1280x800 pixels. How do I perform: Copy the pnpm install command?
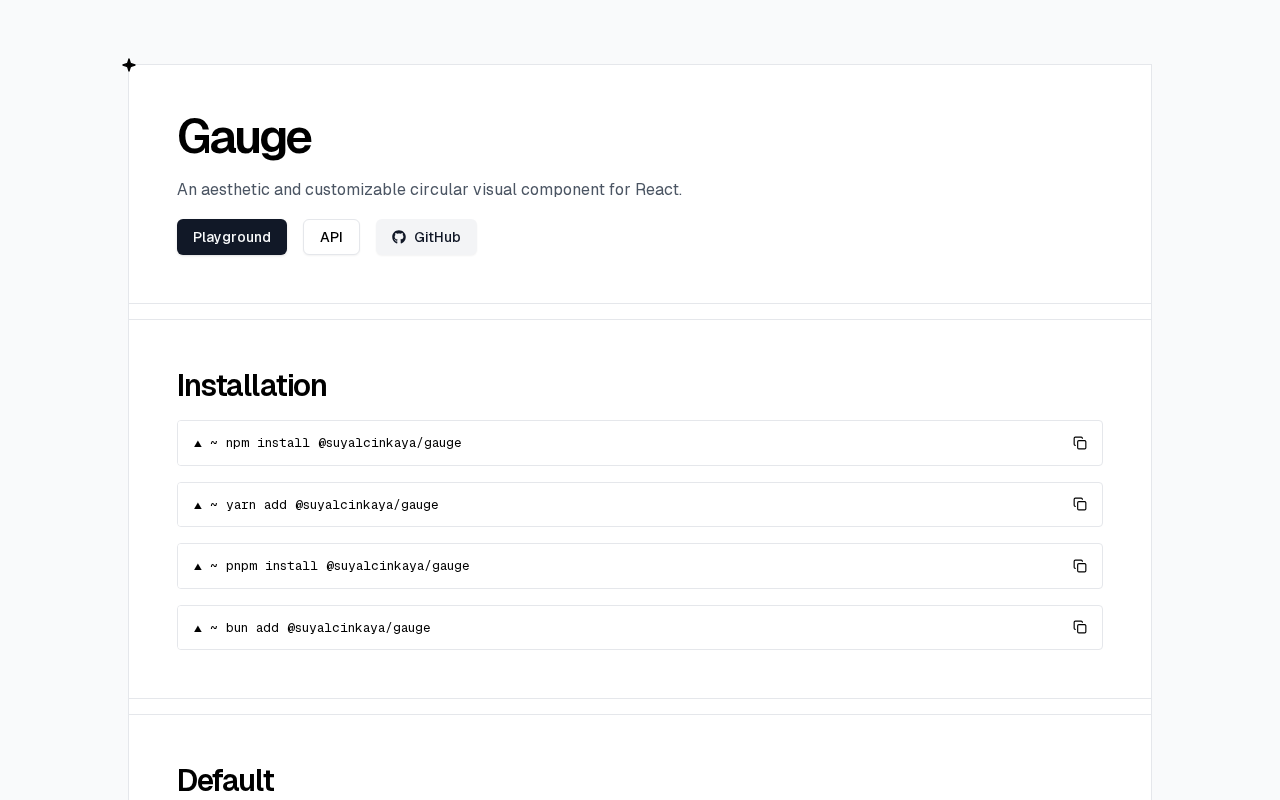click(x=1080, y=566)
